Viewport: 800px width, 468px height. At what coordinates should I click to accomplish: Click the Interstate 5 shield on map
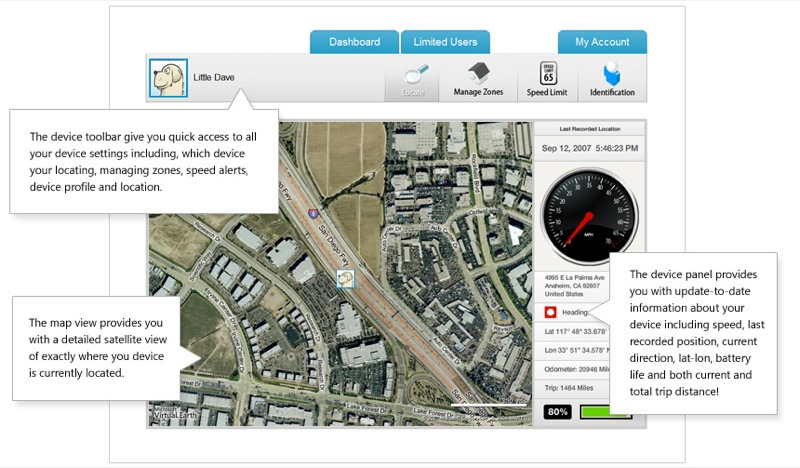(x=313, y=213)
